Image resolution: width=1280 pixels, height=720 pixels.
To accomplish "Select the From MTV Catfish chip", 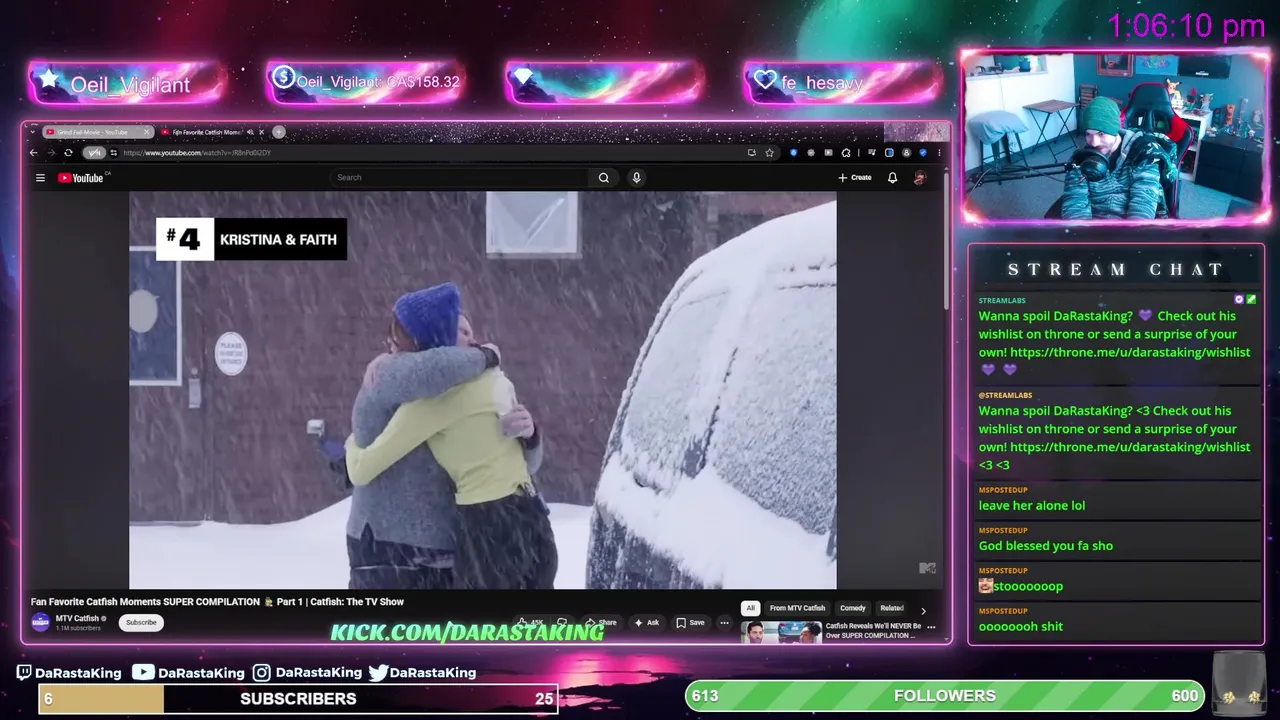I will [797, 608].
